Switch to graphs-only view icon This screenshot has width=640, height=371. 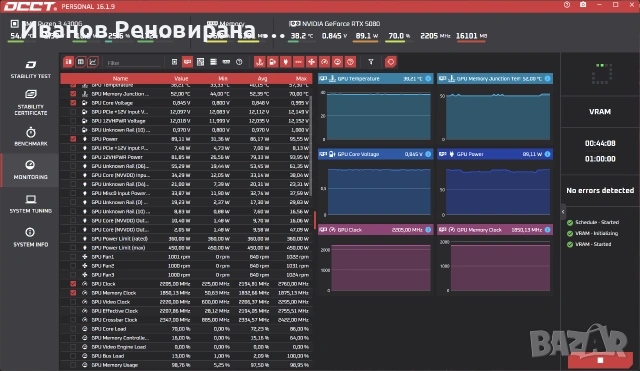pyautogui.click(x=93, y=62)
